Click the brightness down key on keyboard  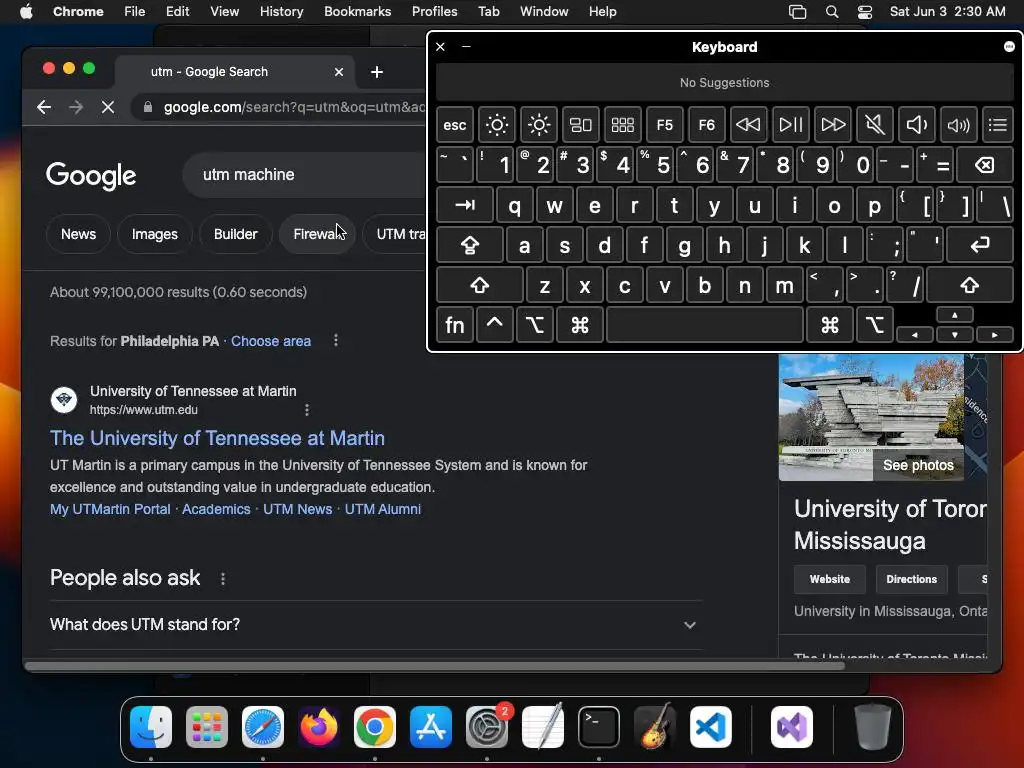[x=496, y=125]
